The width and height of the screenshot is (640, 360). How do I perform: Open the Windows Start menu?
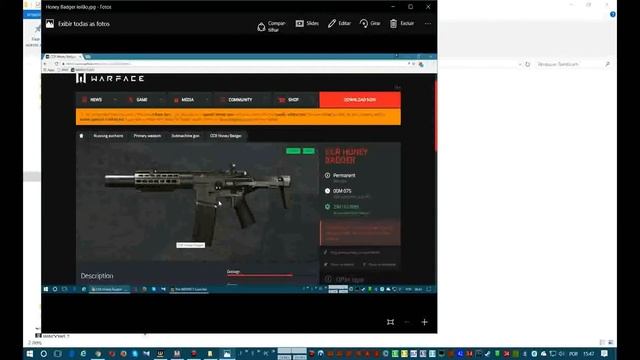tap(30, 354)
